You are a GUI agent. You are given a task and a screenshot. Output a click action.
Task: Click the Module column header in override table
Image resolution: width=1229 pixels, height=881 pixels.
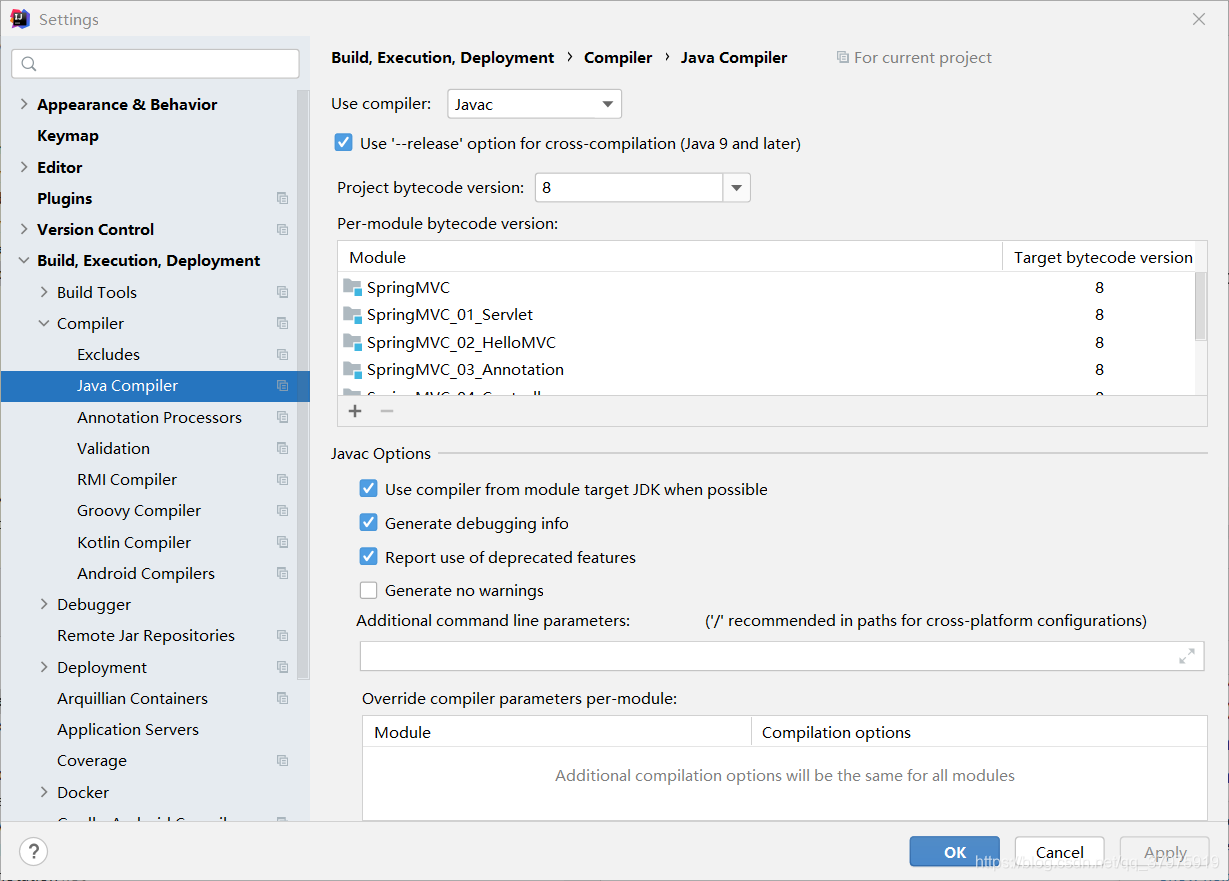tap(556, 732)
